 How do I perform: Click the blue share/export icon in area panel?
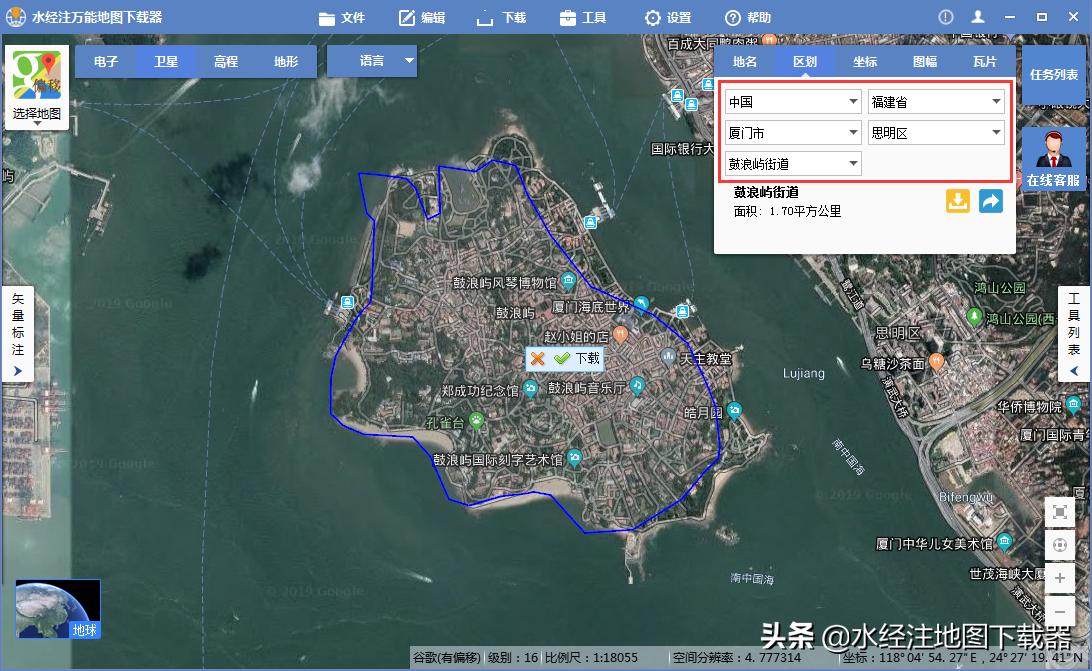click(x=991, y=201)
